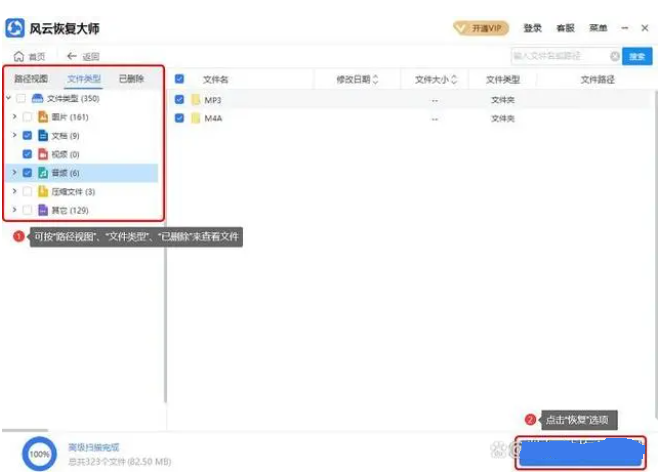Select the 音频 (6) tree label
Image resolution: width=660 pixels, height=474 pixels.
click(x=65, y=173)
